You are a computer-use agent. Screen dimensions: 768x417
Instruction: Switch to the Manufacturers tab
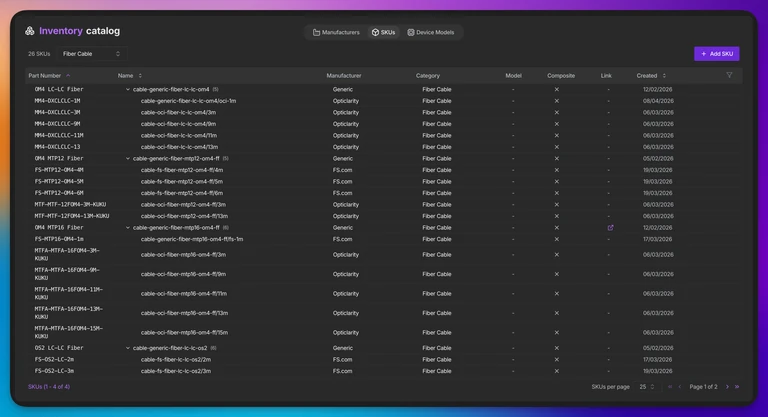[x=336, y=32]
